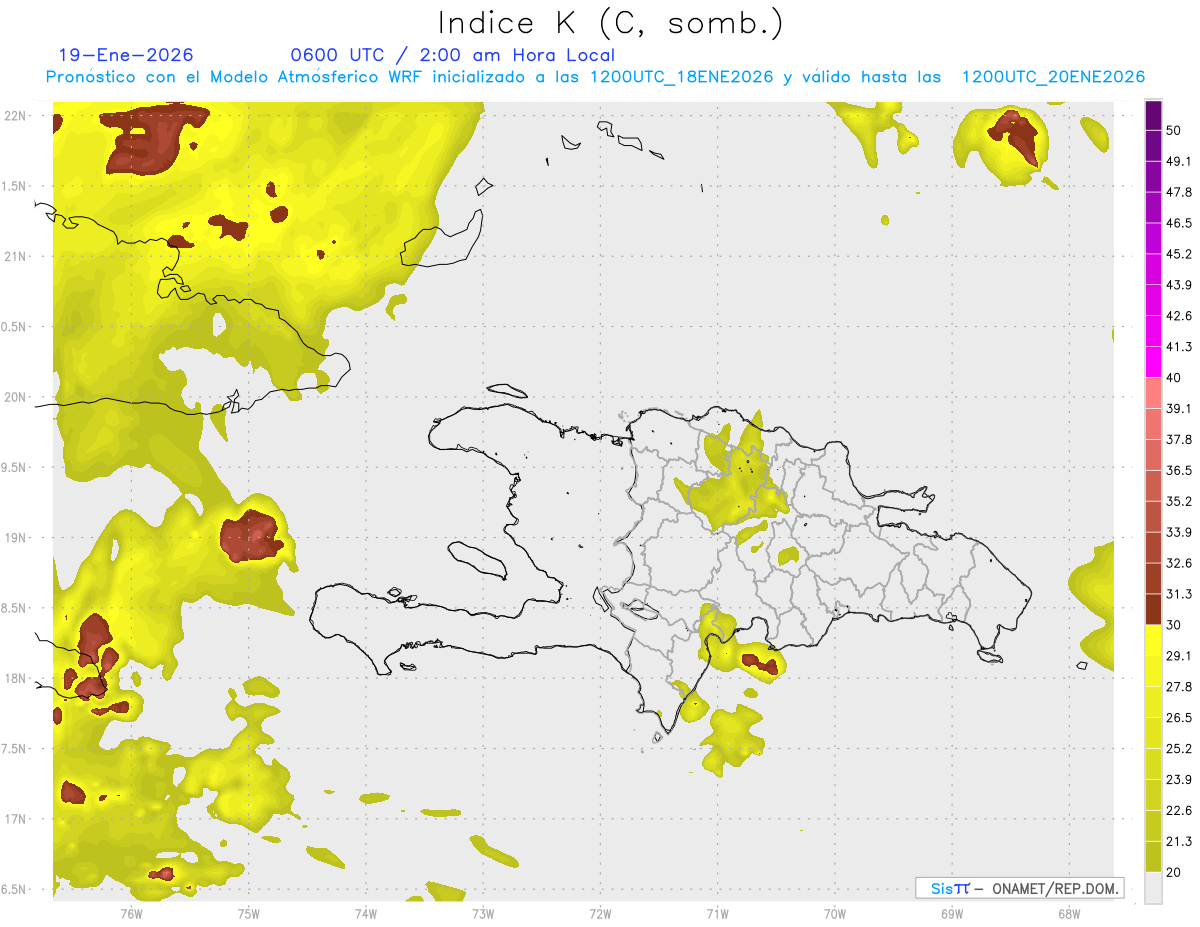Click the colorbar value "26.5"
Image resolution: width=1200 pixels, height=927 pixels.
click(1180, 718)
